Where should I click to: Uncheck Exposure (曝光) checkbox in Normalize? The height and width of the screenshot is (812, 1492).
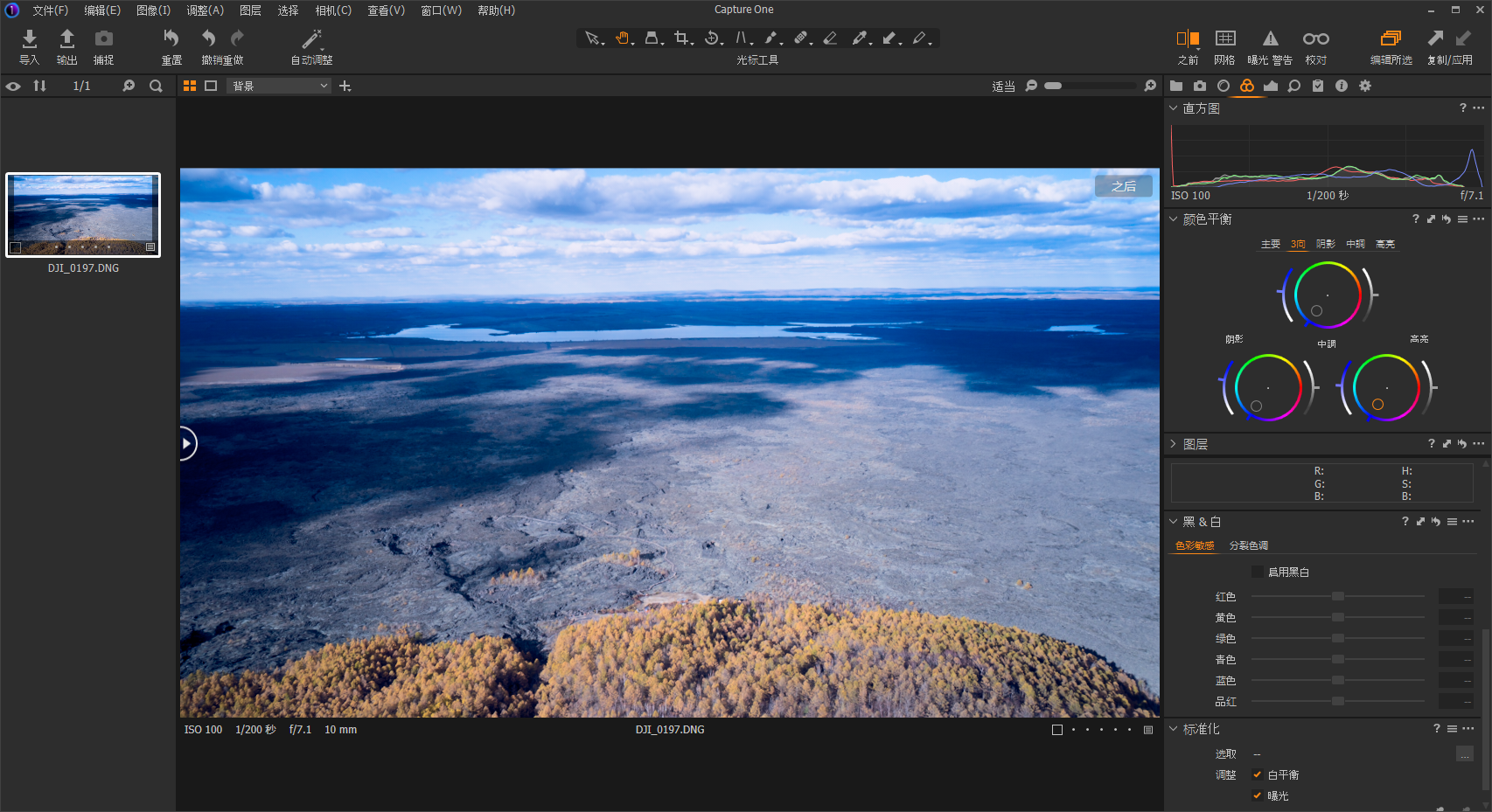pos(1257,796)
